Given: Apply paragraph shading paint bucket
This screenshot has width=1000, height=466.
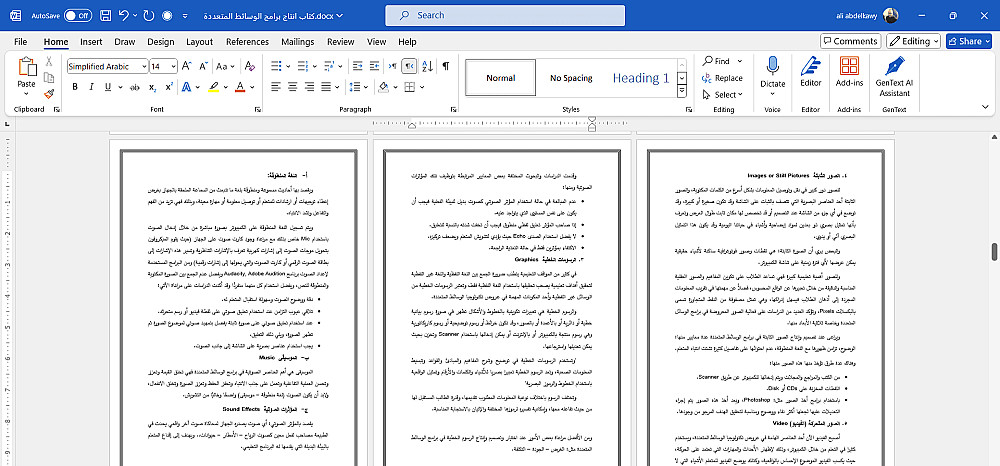Looking at the screenshot, I should click(384, 87).
